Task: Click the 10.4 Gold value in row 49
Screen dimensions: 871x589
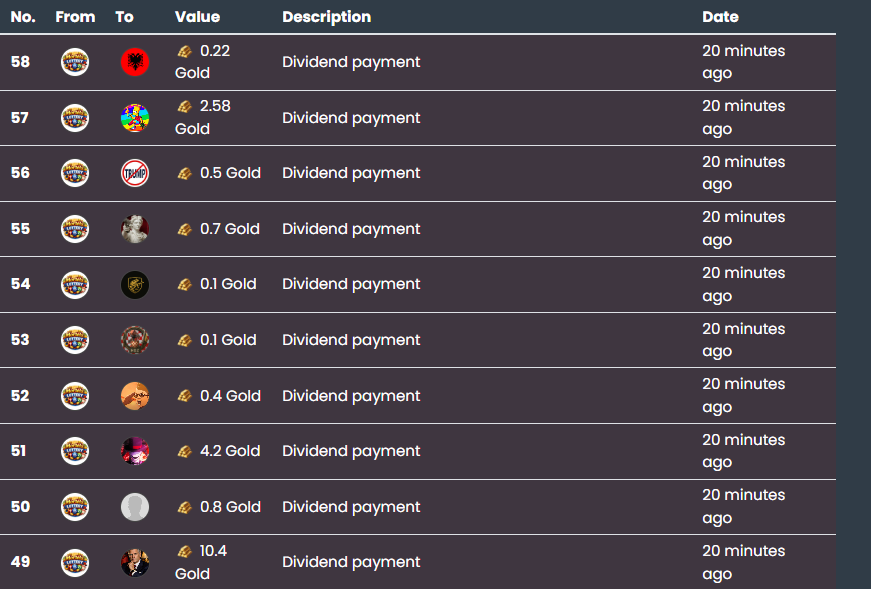Action: point(201,562)
